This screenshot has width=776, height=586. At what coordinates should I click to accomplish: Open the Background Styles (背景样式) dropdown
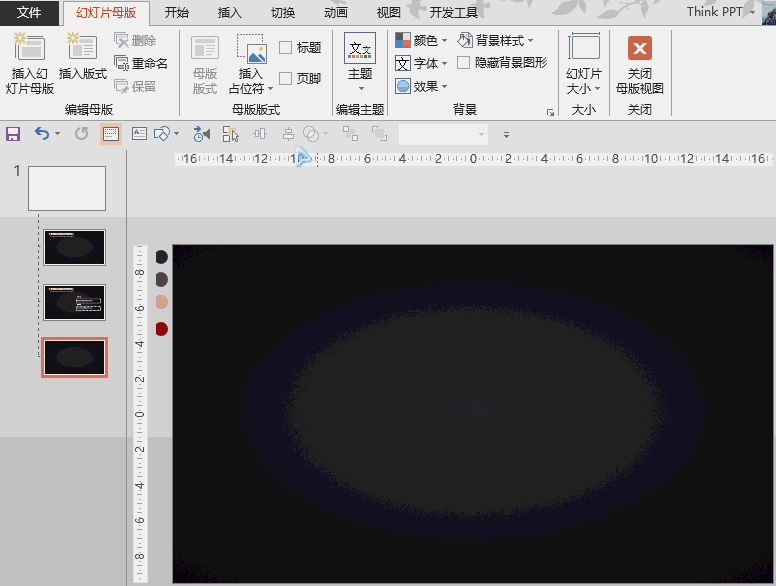click(x=496, y=41)
